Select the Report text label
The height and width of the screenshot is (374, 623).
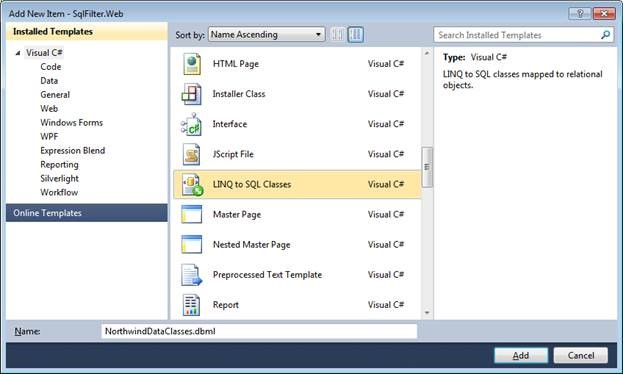point(226,305)
